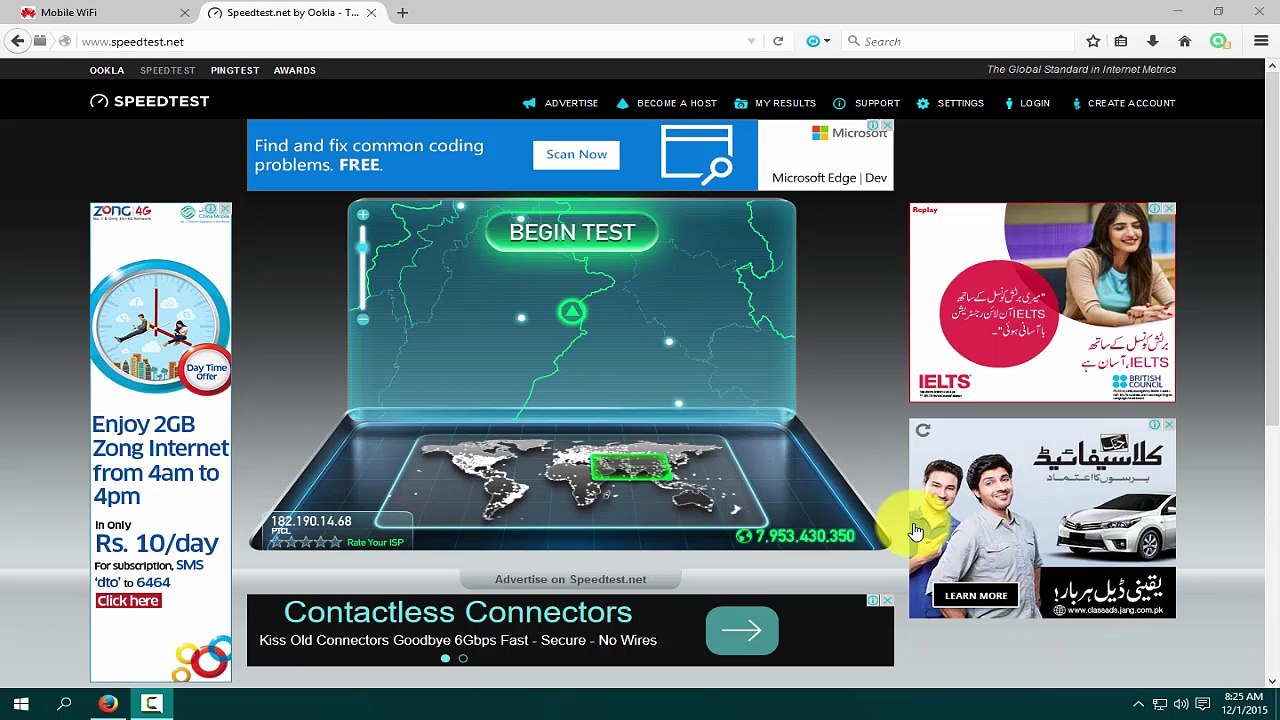Select the green triangle recommended server marker
This screenshot has width=1280, height=720.
click(571, 312)
